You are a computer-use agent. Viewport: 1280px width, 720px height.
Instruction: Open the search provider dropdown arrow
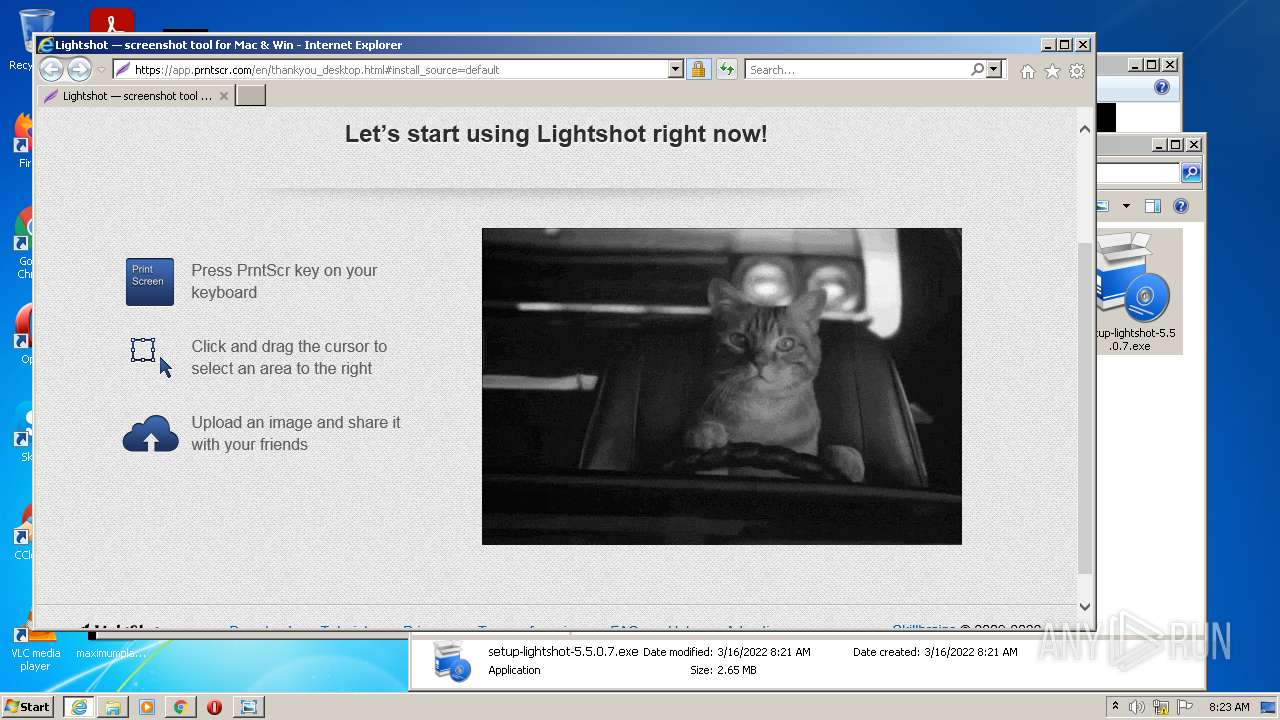[x=993, y=69]
